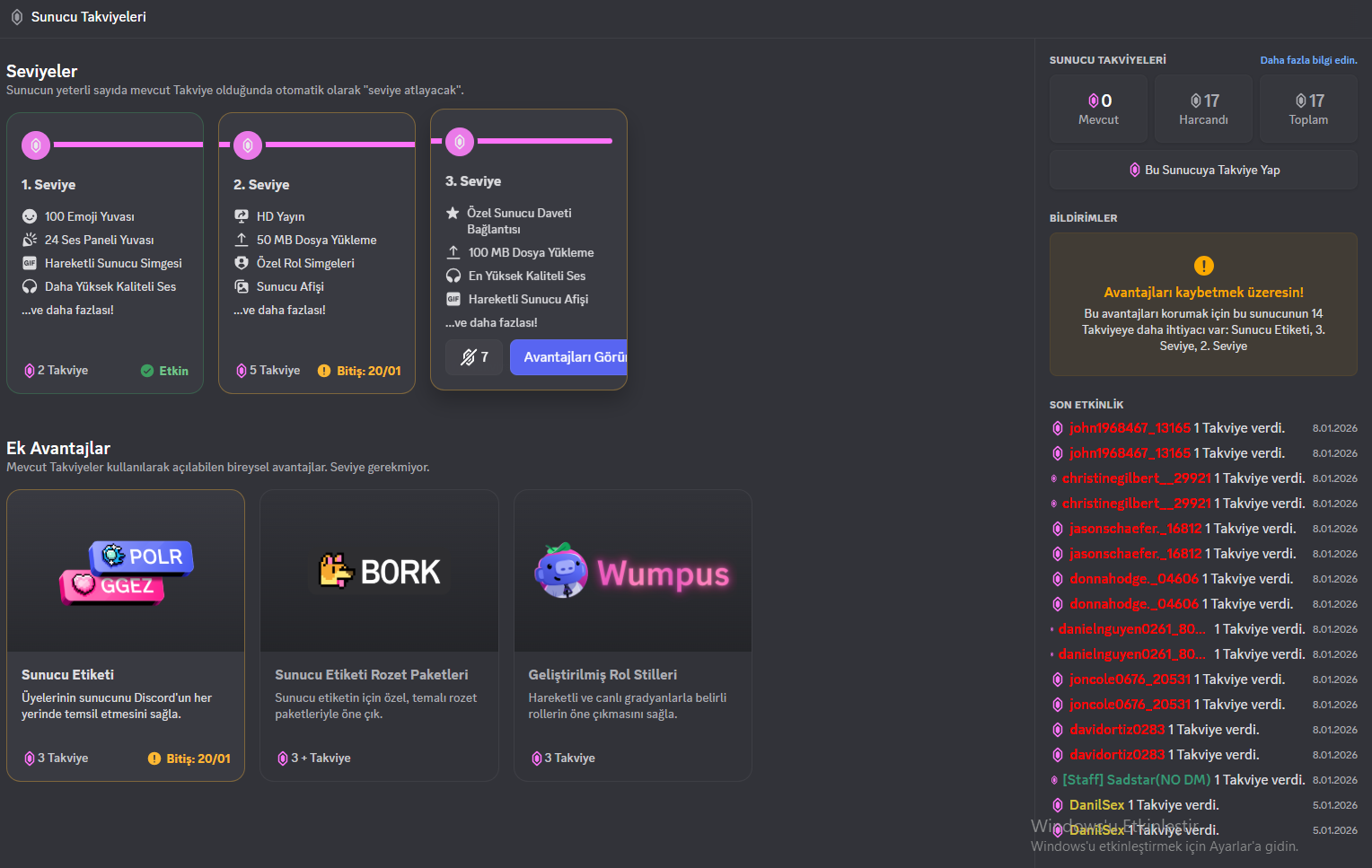Click the GIF icon beside Hareketli Sunucu Afişi
This screenshot has height=868, width=1372.
click(x=453, y=299)
